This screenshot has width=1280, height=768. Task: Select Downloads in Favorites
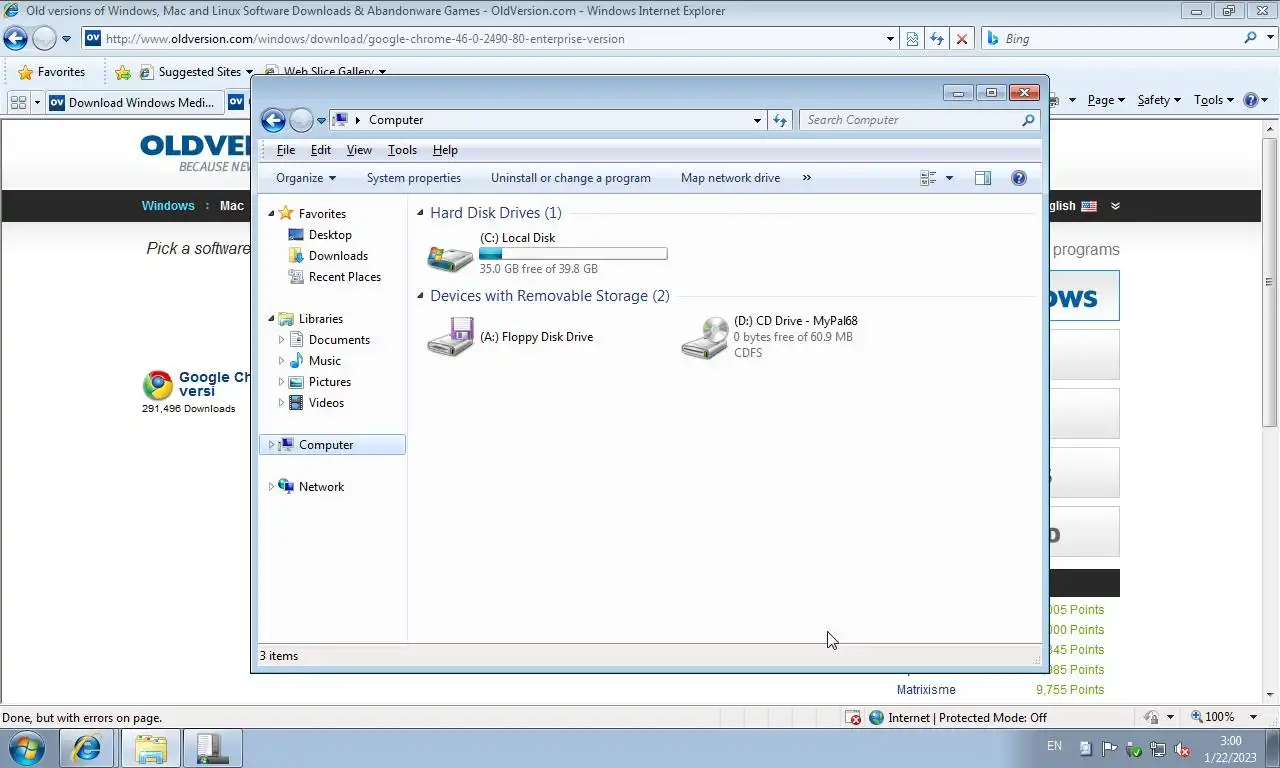coord(338,256)
